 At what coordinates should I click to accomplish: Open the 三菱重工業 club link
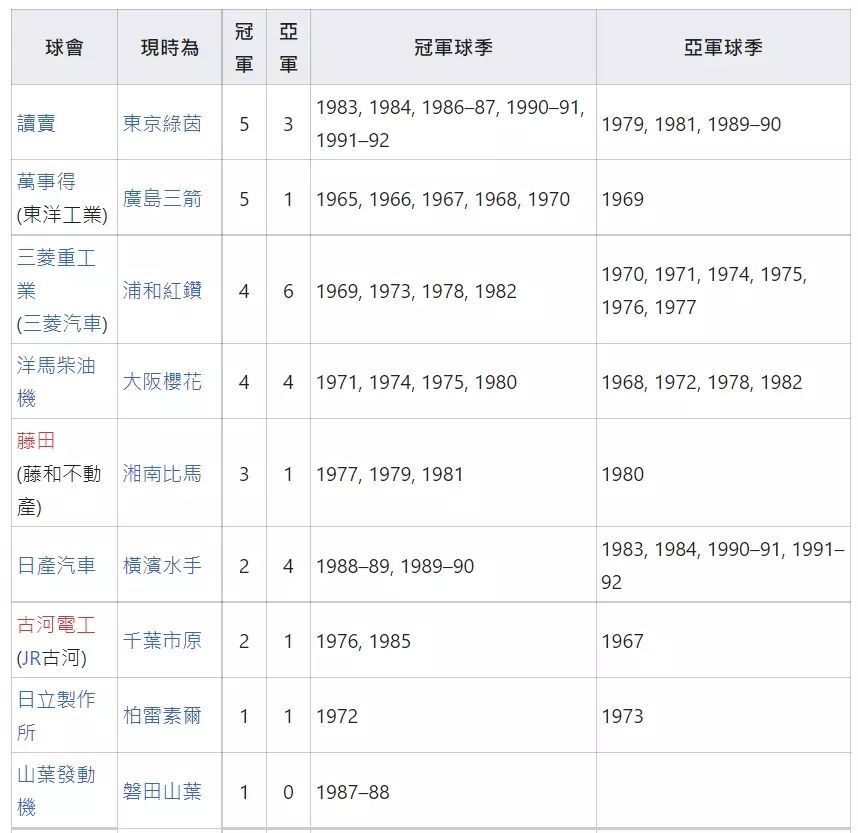pyautogui.click(x=56, y=273)
